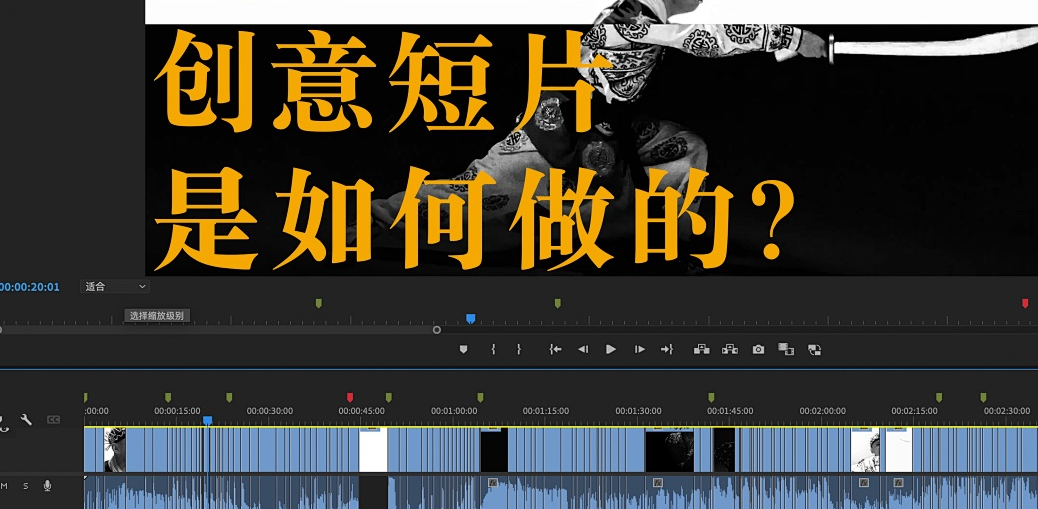The width and height of the screenshot is (1038, 509).
Task: Click the Mark Out bracket icon
Action: click(x=519, y=349)
